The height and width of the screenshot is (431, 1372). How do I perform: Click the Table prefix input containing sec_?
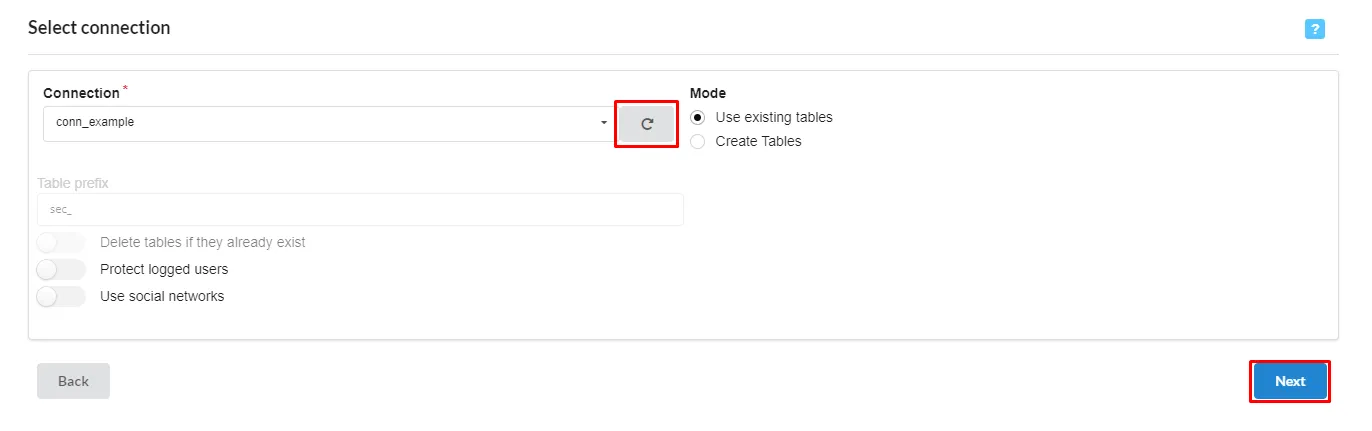(360, 210)
